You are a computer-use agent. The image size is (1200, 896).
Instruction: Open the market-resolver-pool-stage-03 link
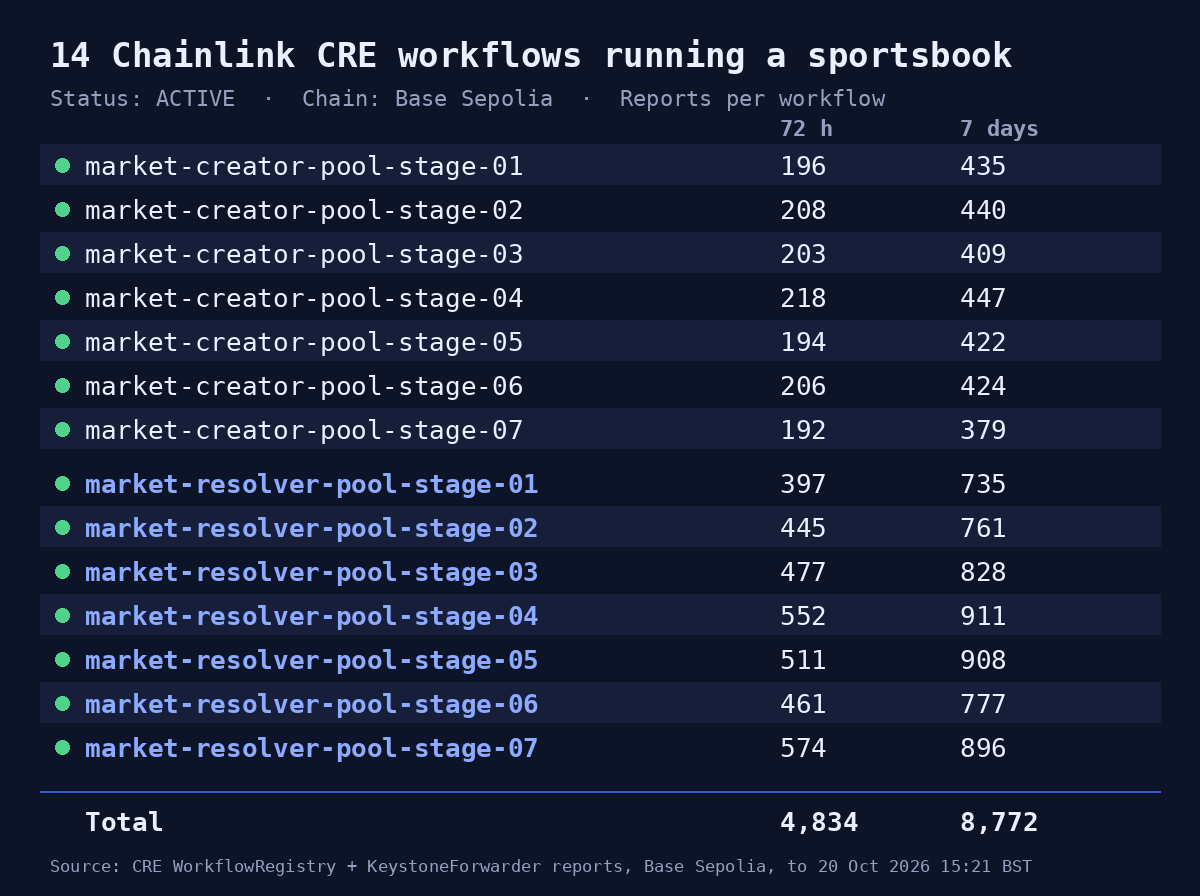[311, 573]
